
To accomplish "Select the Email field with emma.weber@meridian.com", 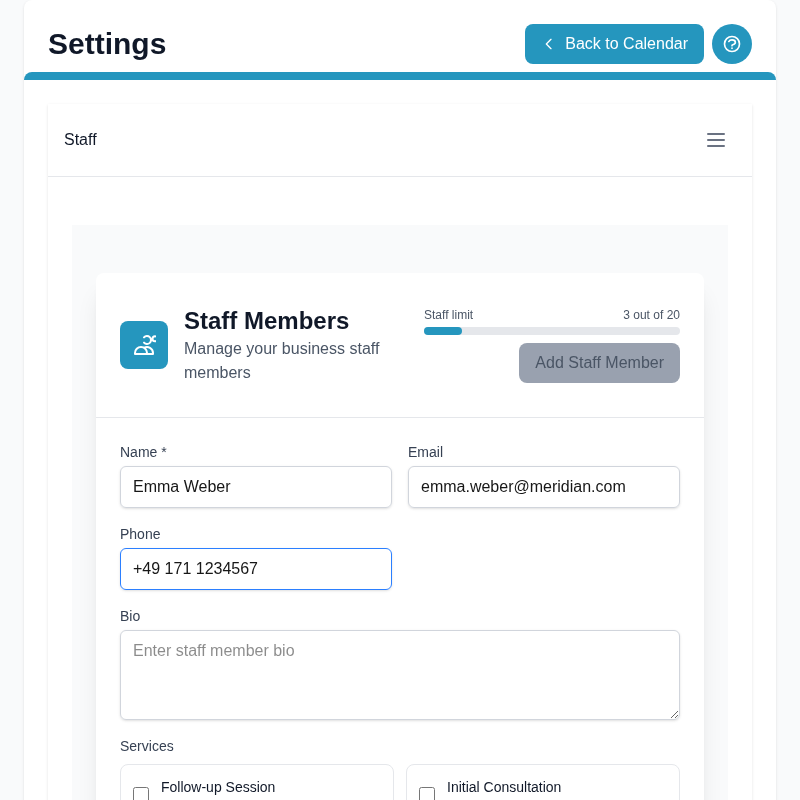I will click(x=544, y=487).
